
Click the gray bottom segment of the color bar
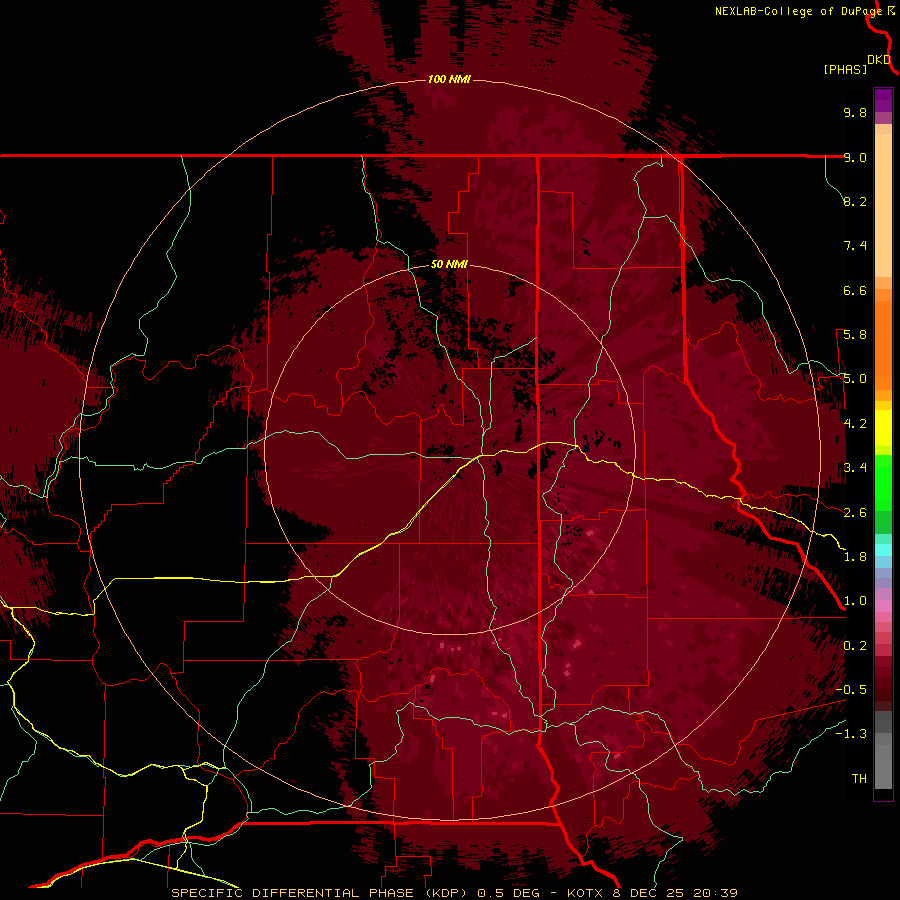[x=883, y=763]
